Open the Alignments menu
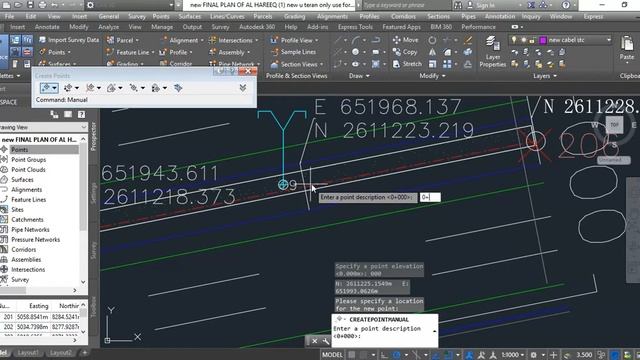The height and width of the screenshot is (360, 640). (332, 16)
